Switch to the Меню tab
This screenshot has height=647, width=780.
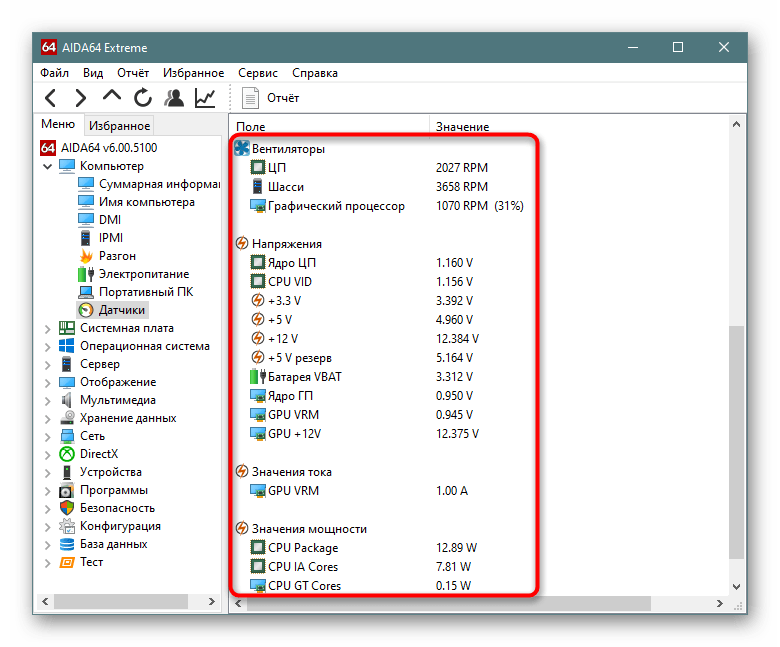click(58, 124)
